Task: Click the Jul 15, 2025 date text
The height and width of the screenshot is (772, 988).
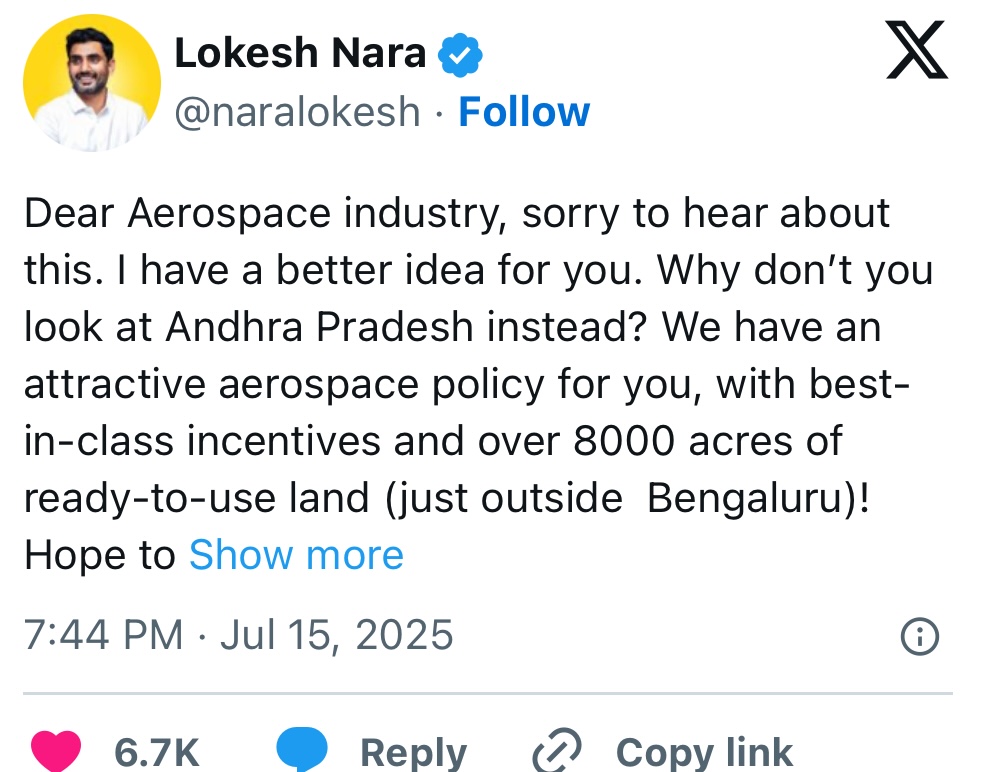Action: tap(337, 635)
